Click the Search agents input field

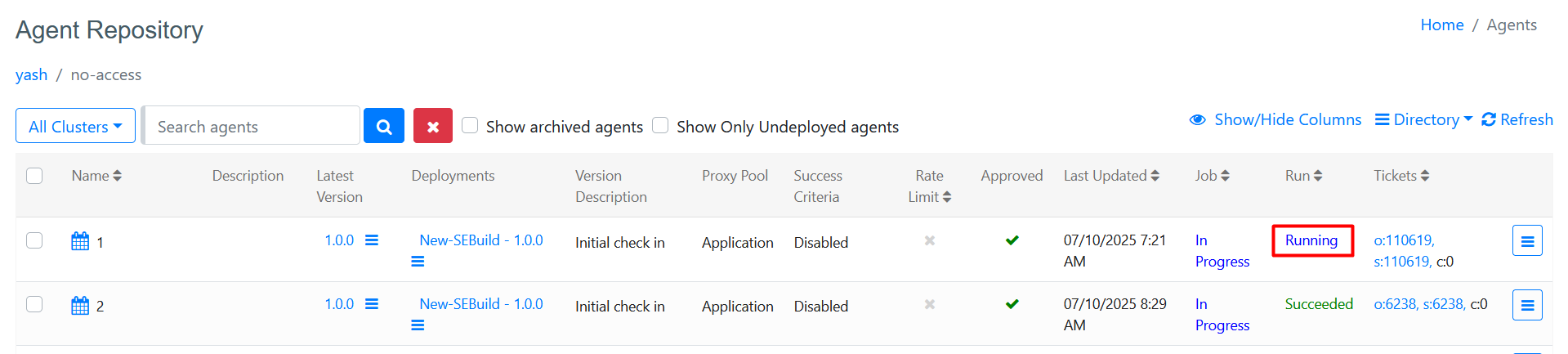click(252, 127)
